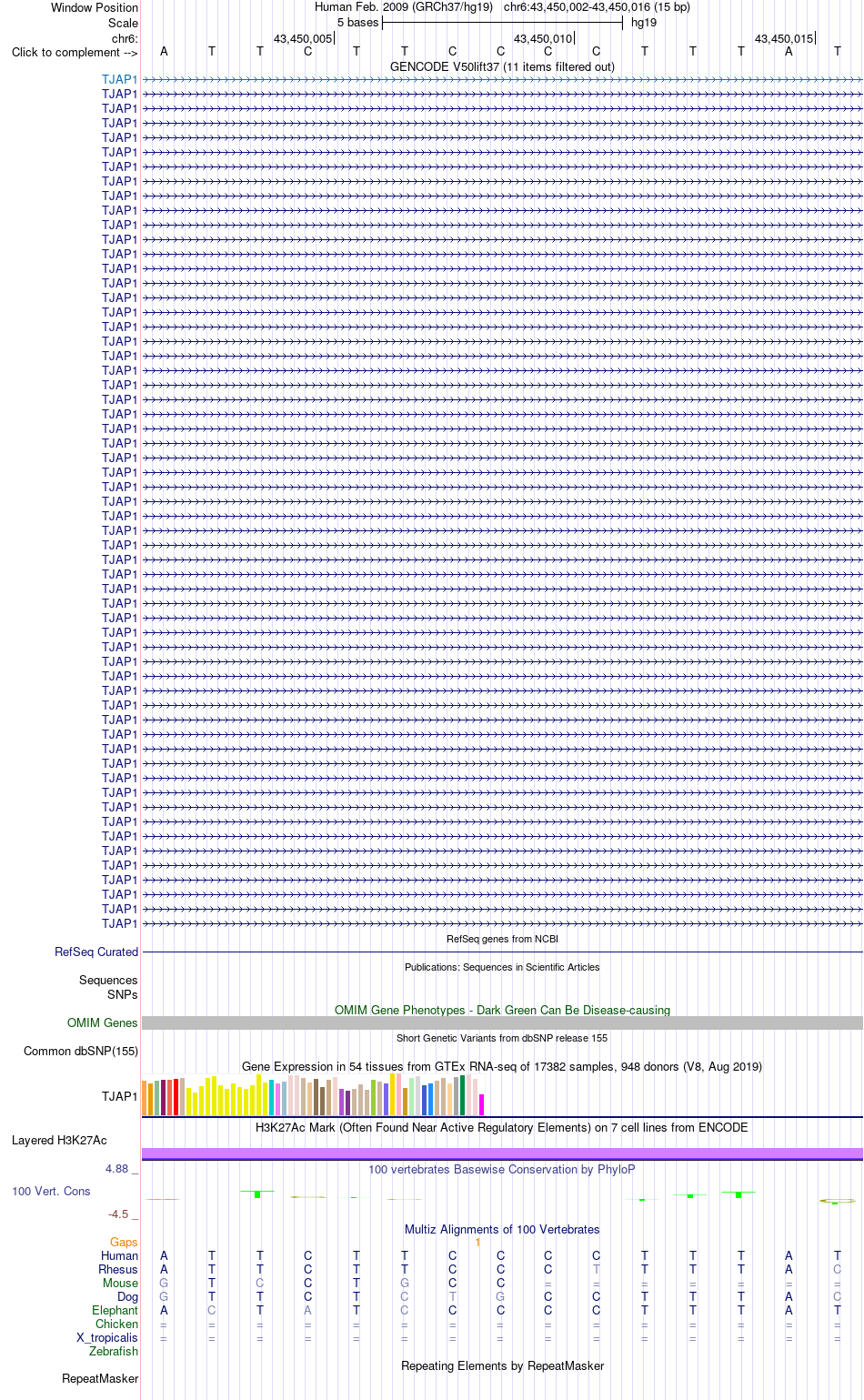Click 'Click to complement -->' label
864x1400 pixels.
click(x=75, y=52)
